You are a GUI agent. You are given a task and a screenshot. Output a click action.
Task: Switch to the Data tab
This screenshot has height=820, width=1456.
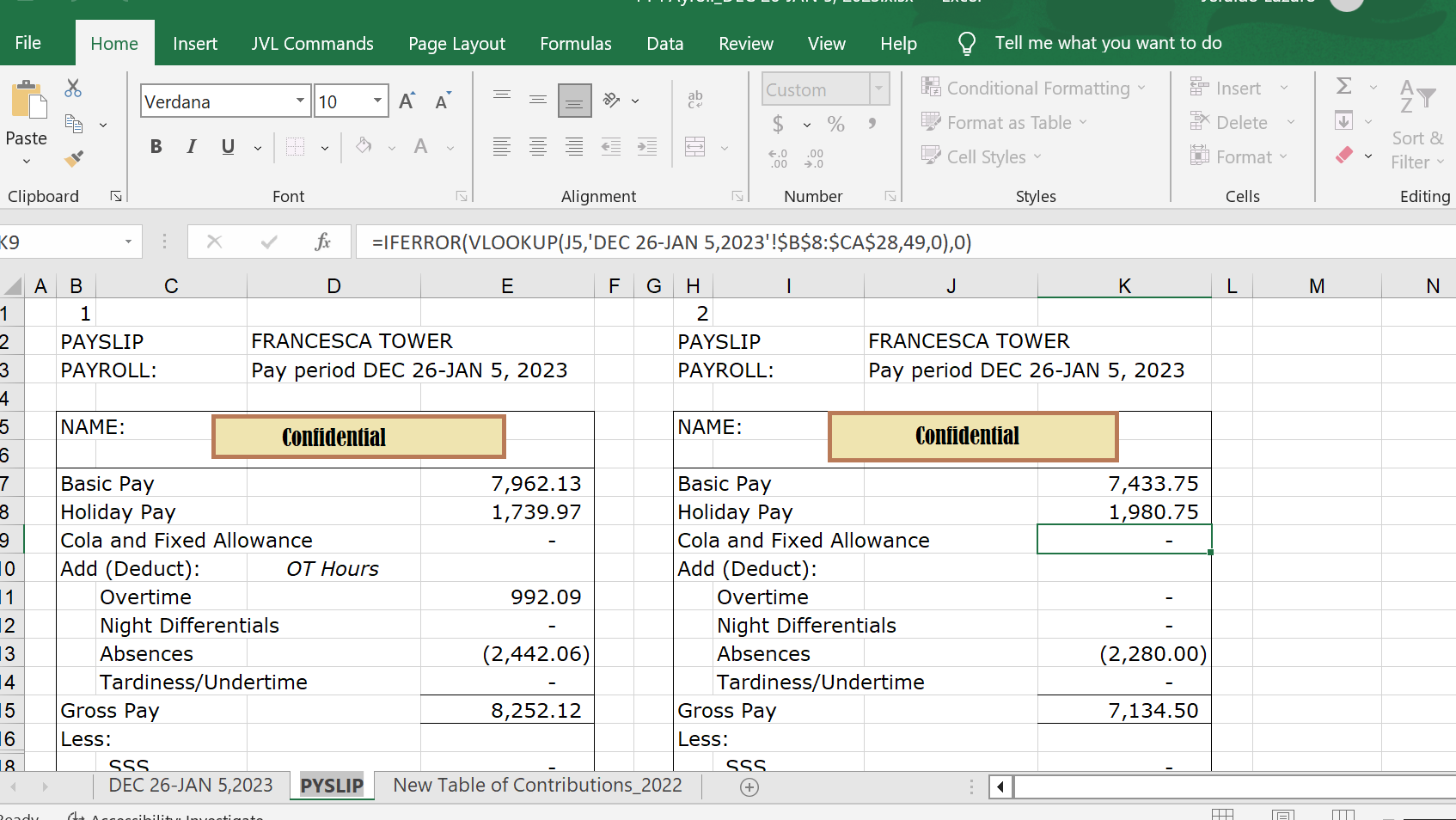tap(665, 44)
